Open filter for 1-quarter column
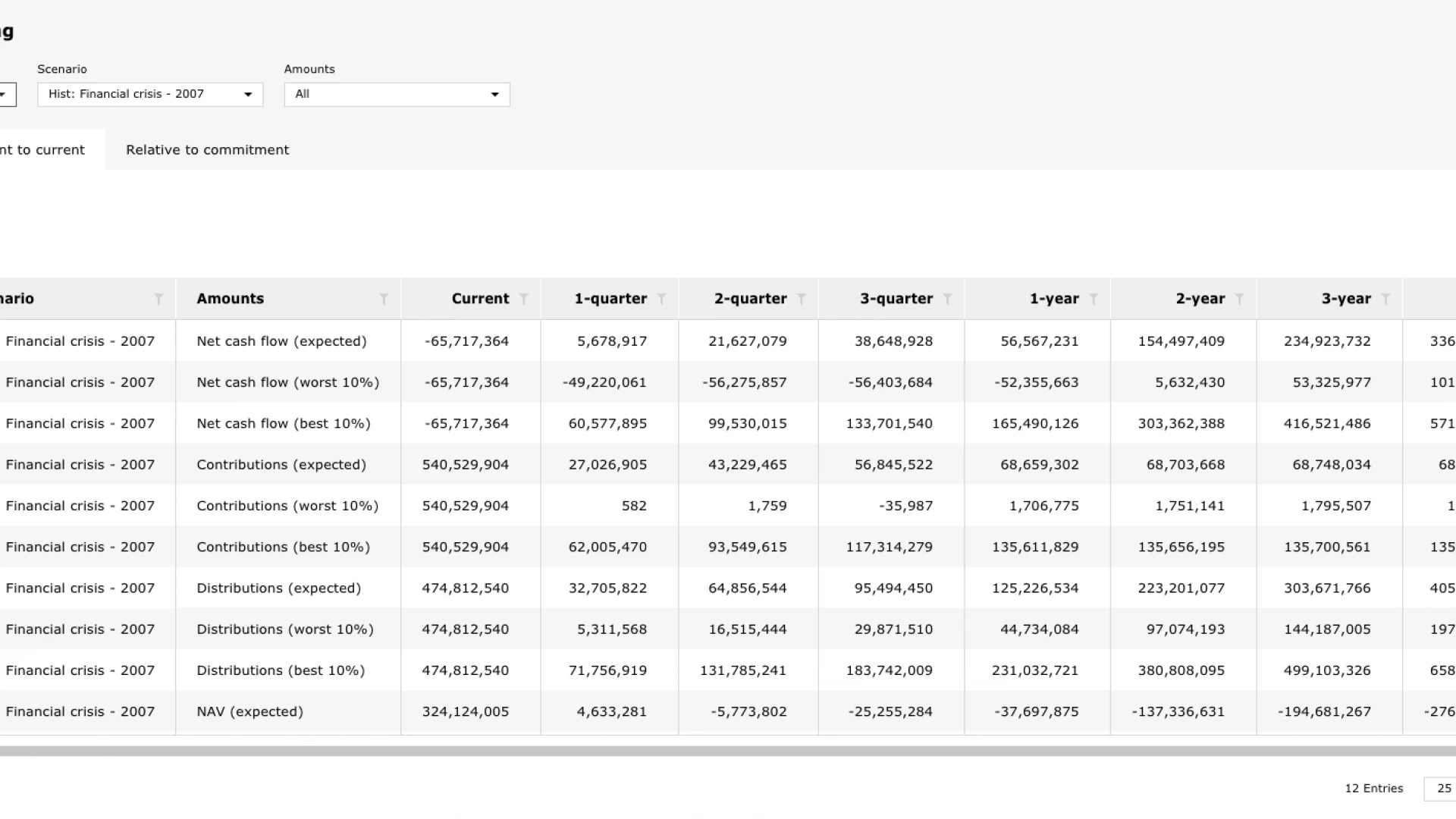 click(x=661, y=300)
